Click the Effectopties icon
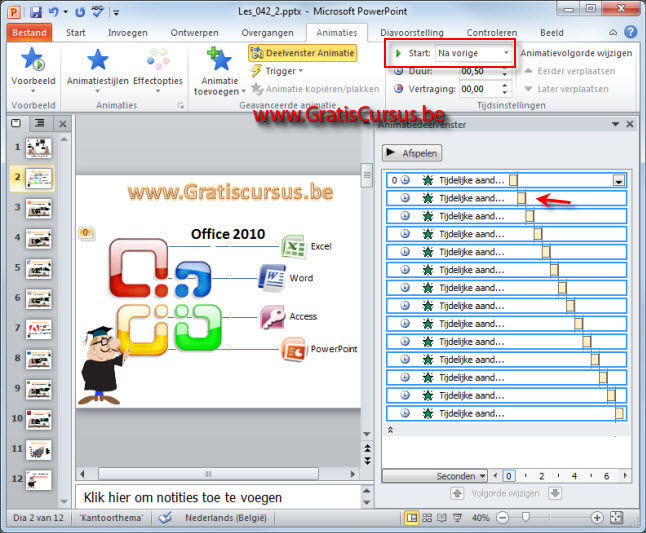646x533 pixels. pos(158,59)
